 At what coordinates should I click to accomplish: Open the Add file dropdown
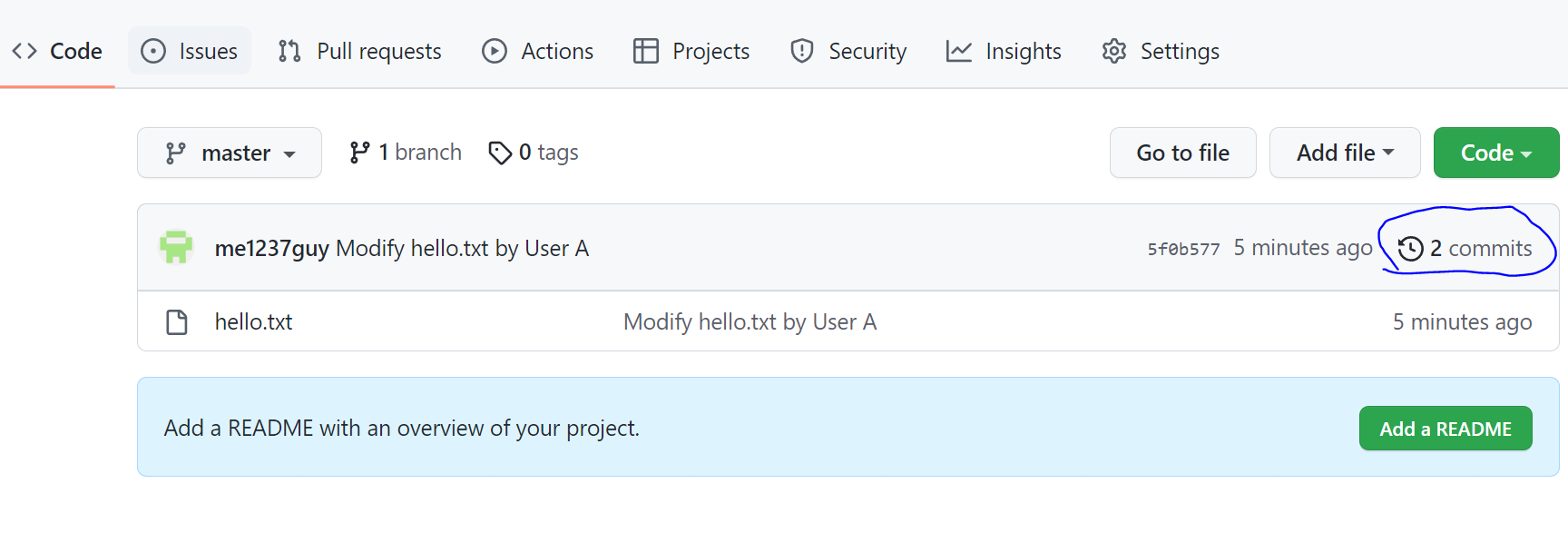1345,153
